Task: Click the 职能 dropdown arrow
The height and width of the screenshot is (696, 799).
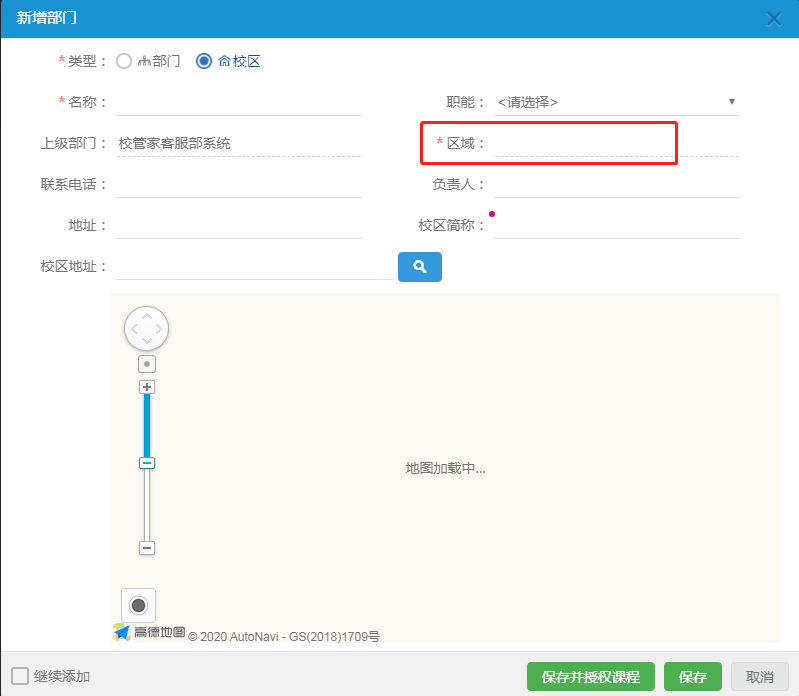Action: pos(732,102)
